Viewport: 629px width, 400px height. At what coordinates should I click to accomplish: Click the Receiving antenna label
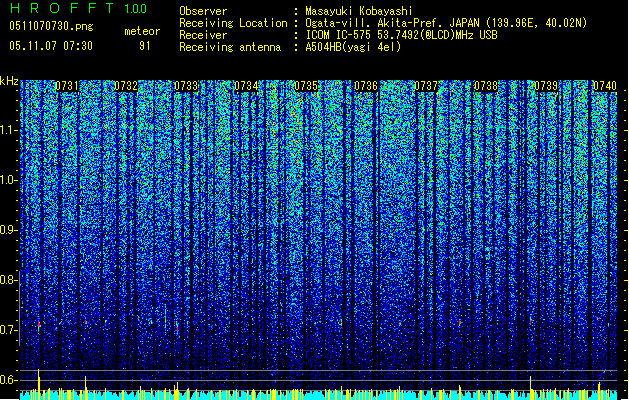coord(230,47)
